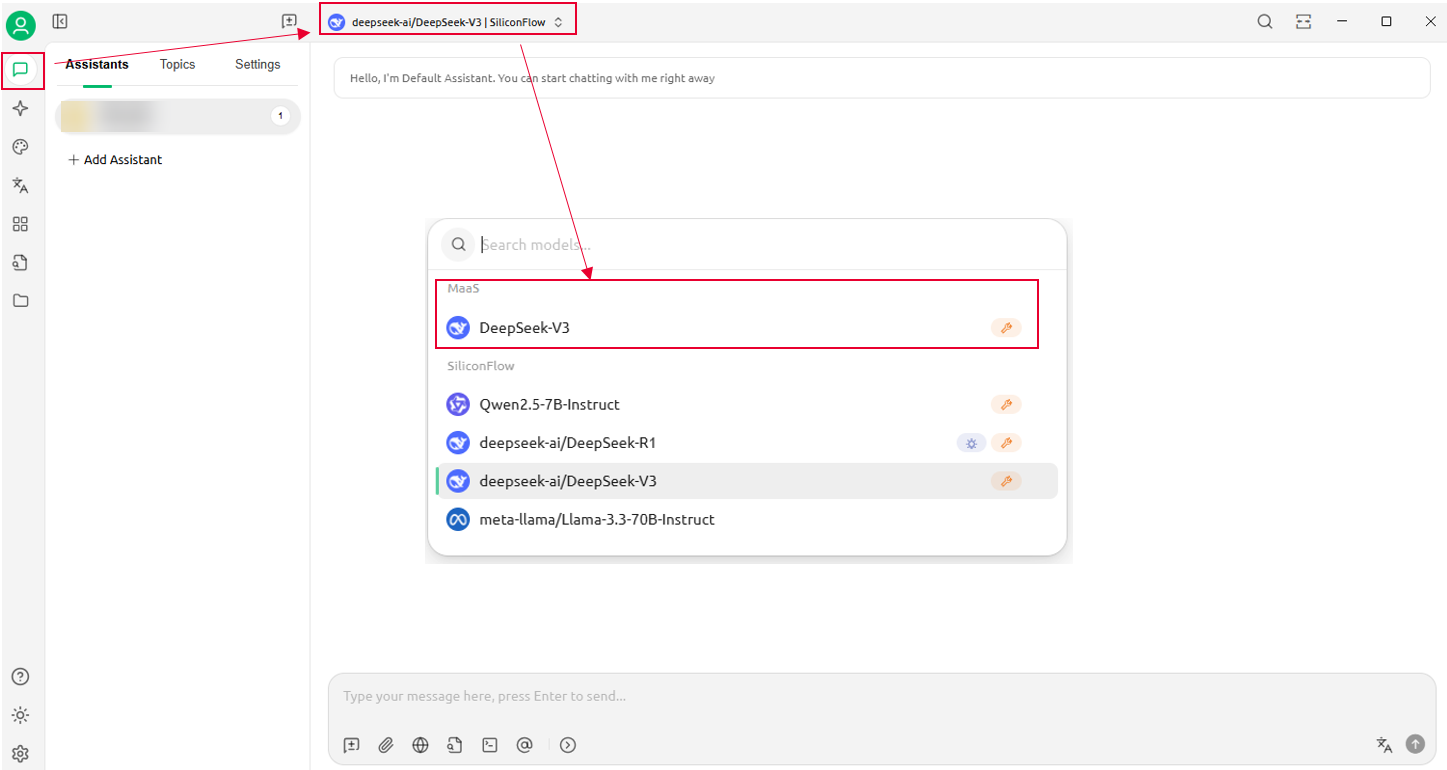Click the knowledge base icon in input toolbar
The width and height of the screenshot is (1447, 770).
[455, 745]
